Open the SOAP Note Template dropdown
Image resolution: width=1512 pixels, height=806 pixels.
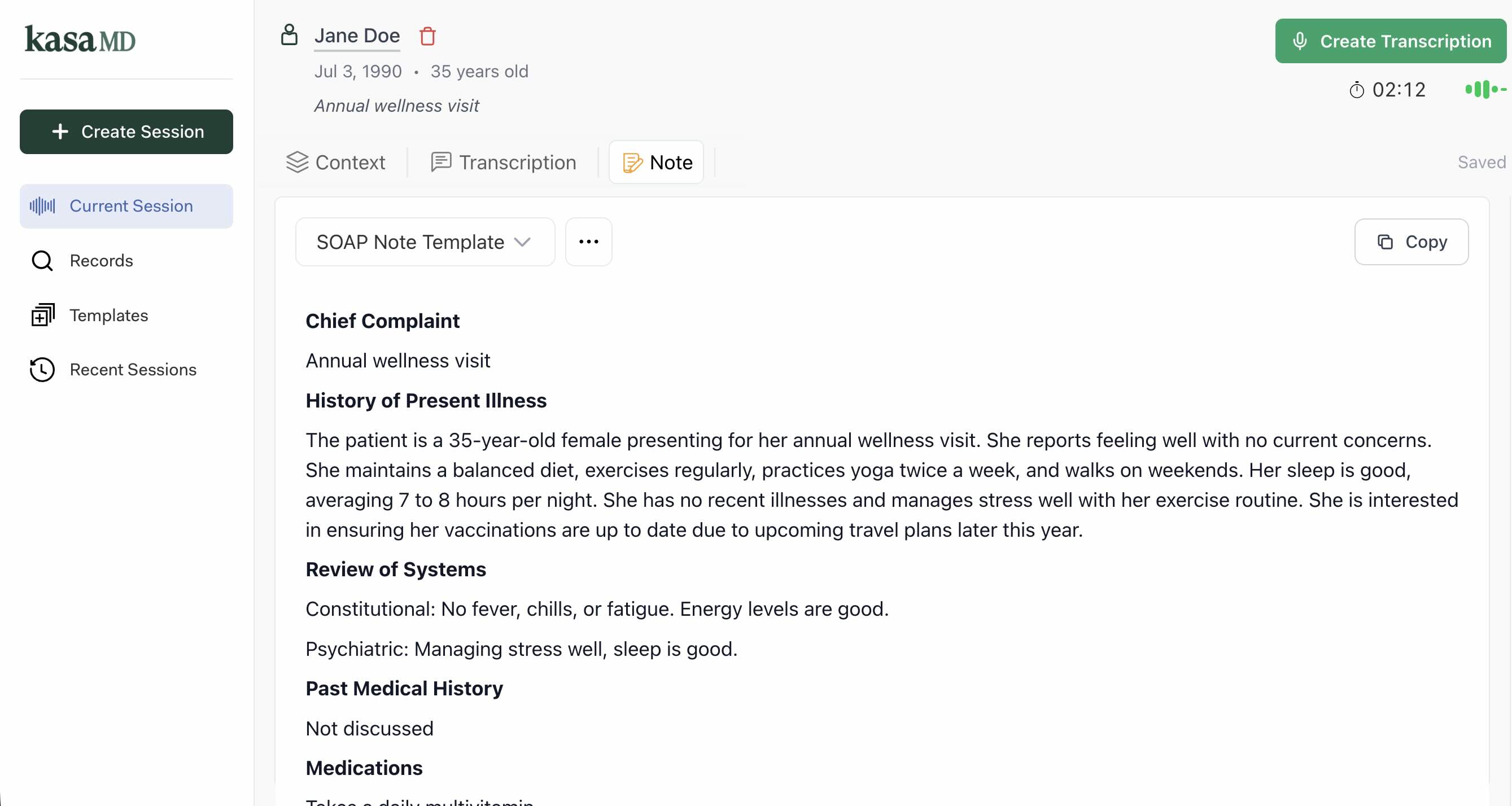point(424,242)
